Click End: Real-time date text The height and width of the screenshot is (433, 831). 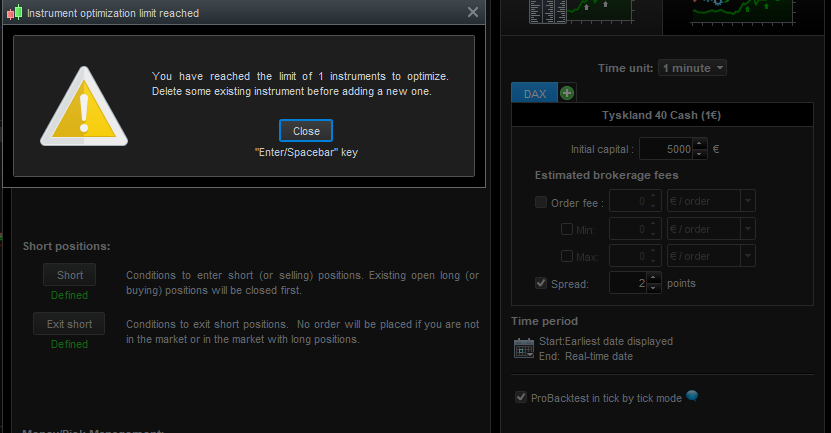coord(586,356)
